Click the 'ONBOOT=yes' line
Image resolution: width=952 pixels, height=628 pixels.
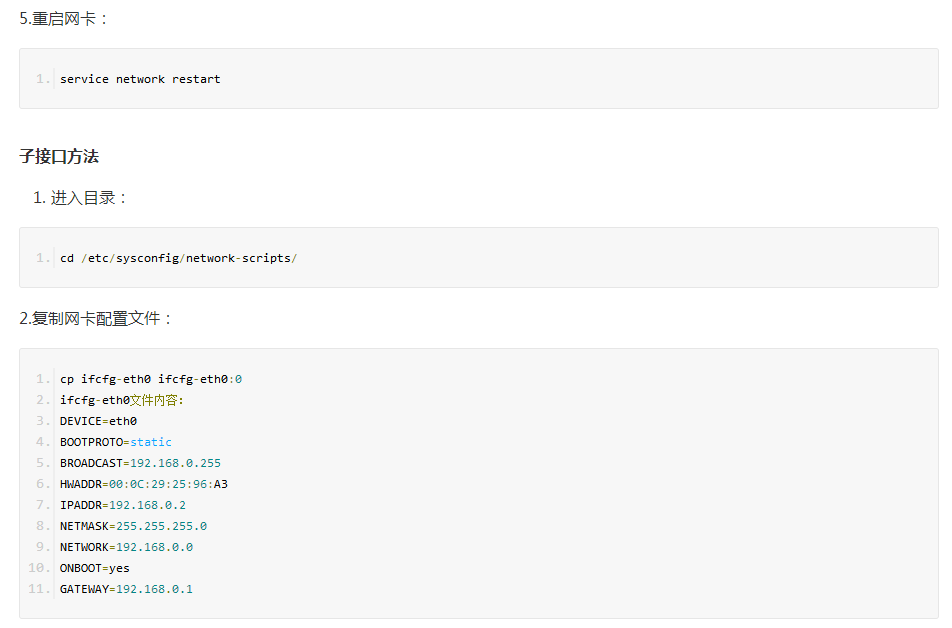tap(95, 568)
